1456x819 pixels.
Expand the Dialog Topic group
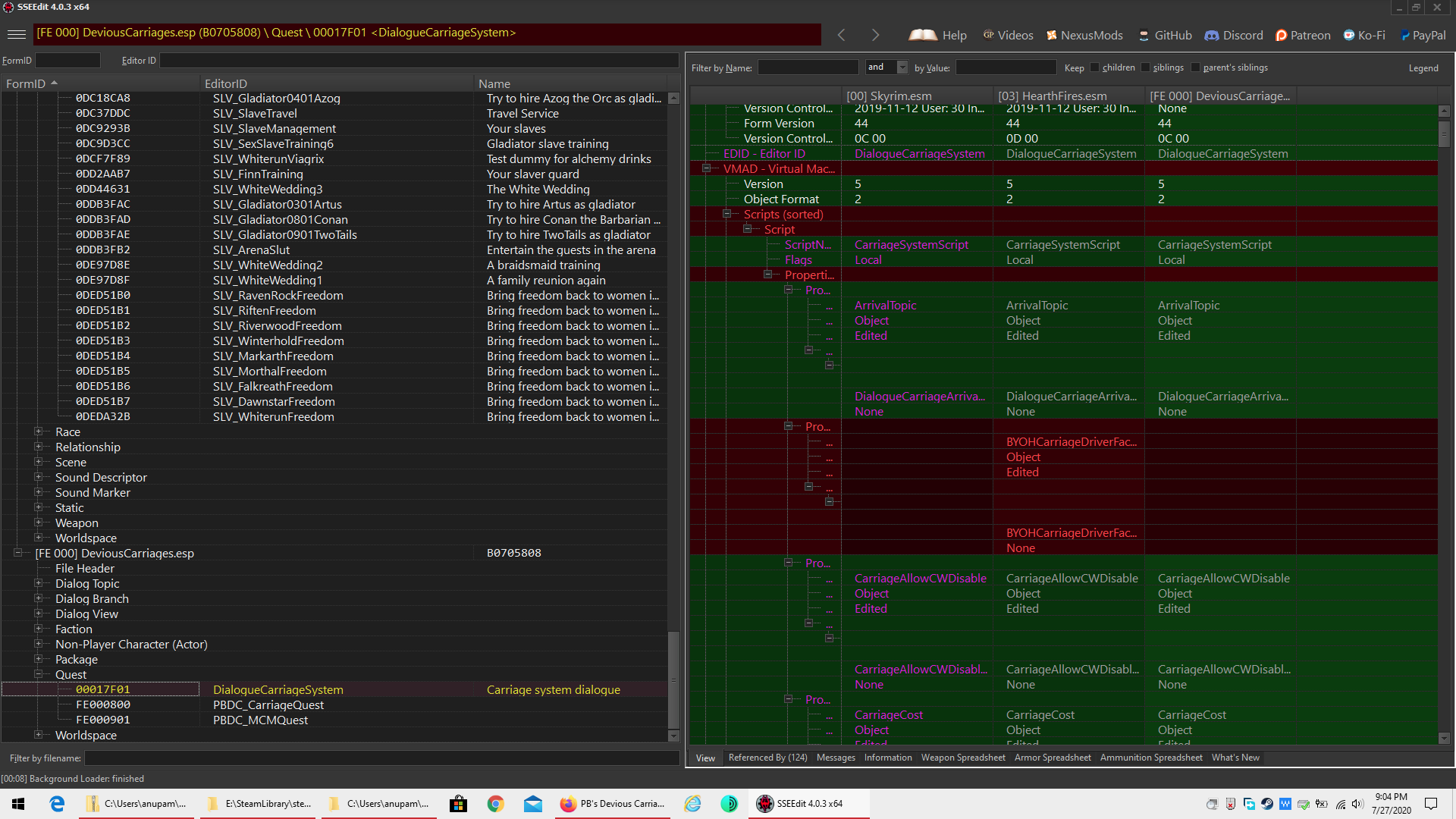pyautogui.click(x=38, y=583)
